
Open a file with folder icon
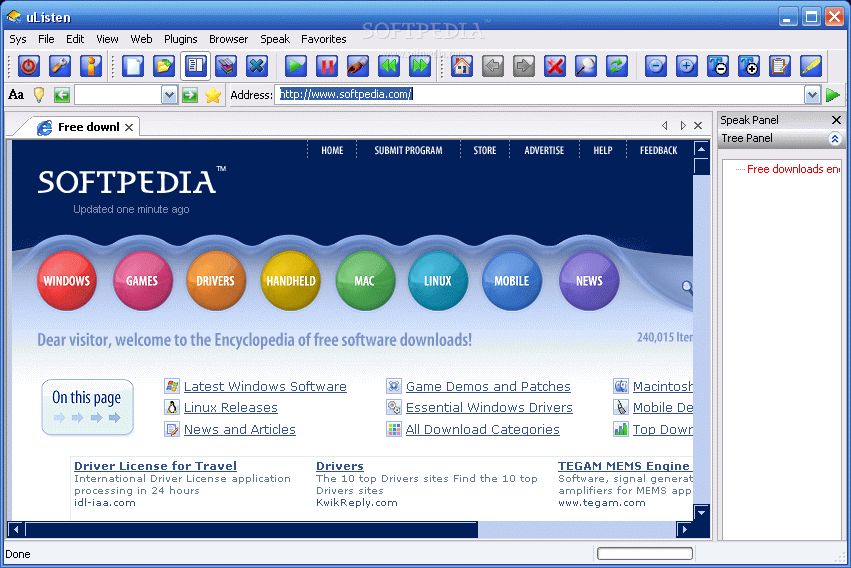coord(164,66)
